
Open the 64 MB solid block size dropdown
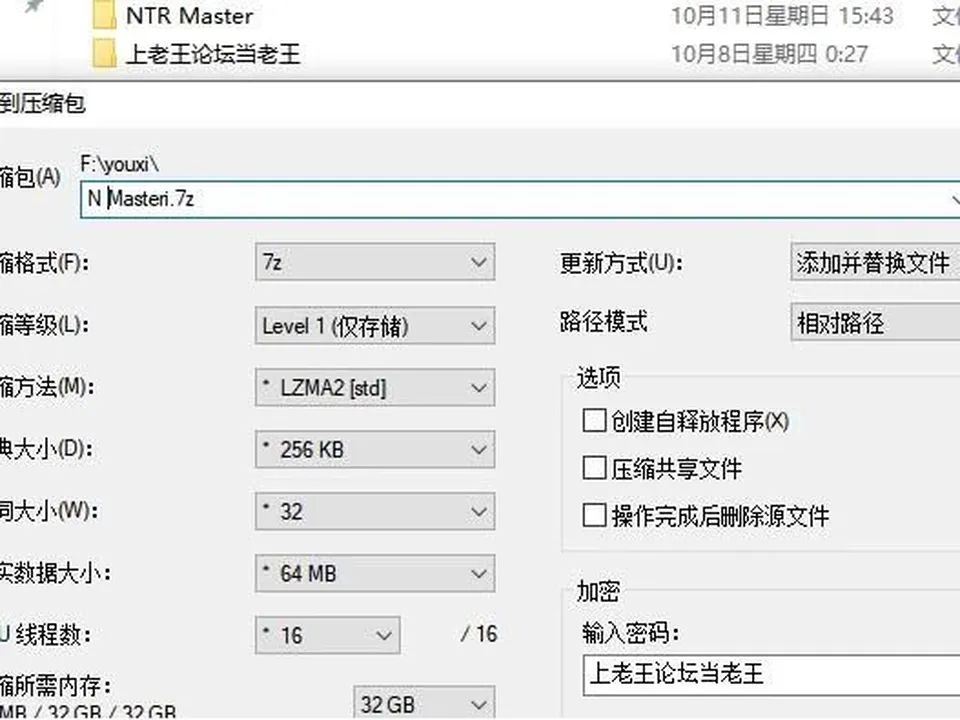point(375,573)
